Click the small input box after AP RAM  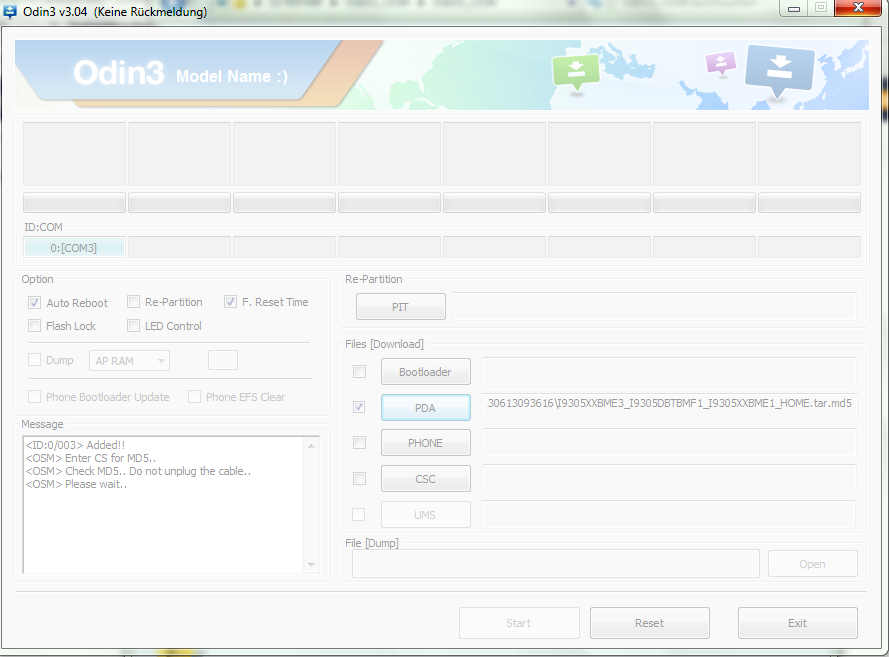tap(223, 361)
